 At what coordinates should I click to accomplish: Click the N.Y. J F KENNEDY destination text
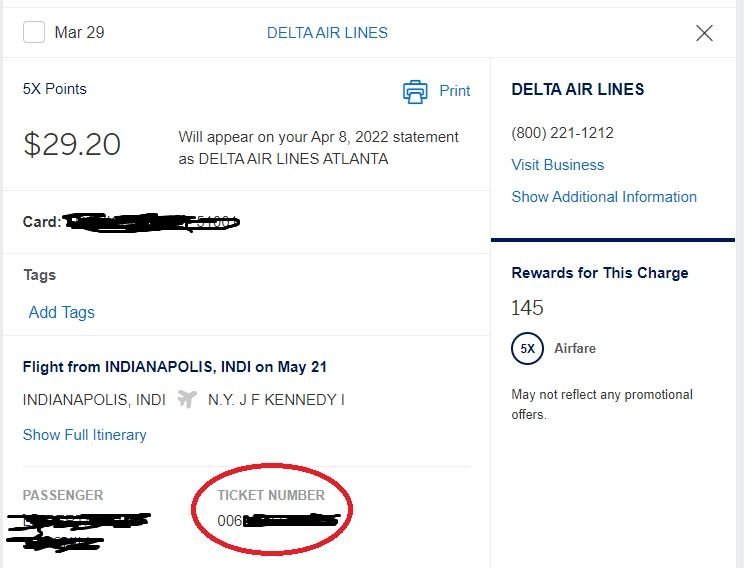[276, 400]
